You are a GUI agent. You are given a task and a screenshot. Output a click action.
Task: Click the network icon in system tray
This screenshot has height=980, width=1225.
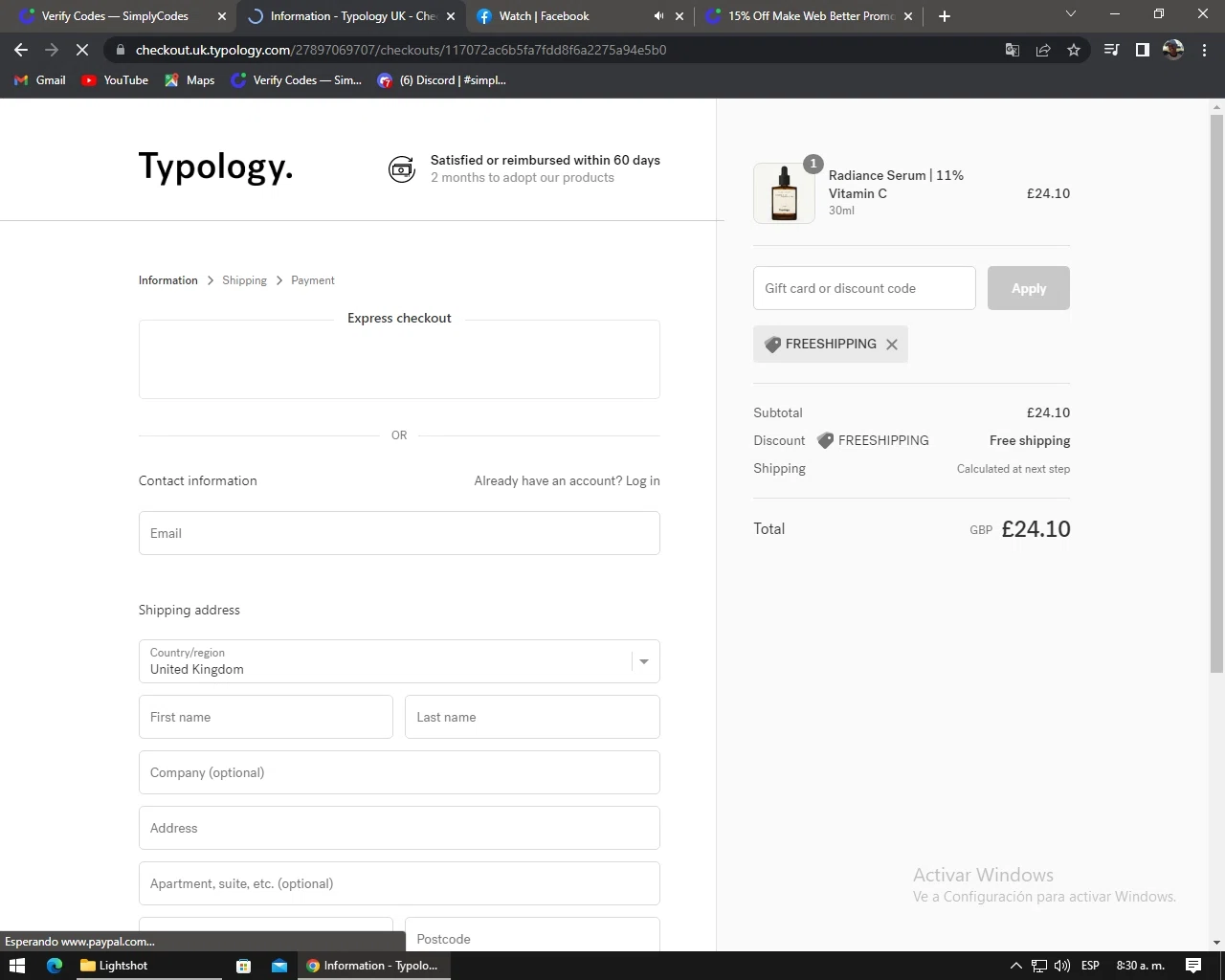[x=1039, y=966]
